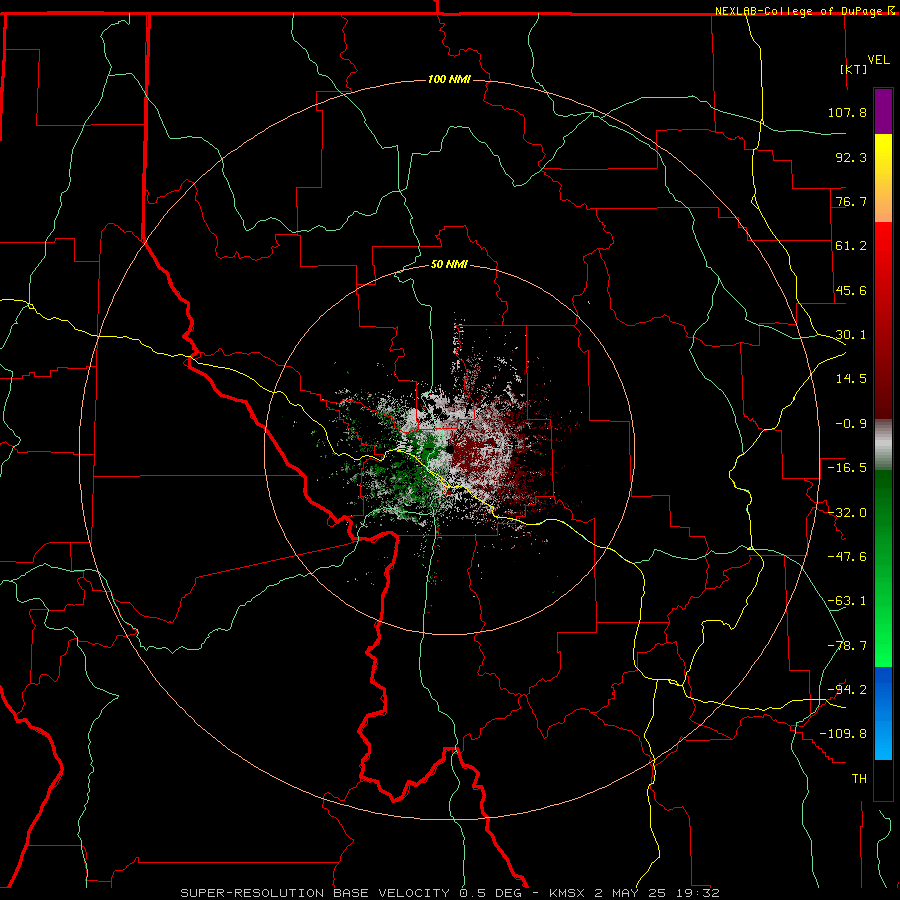900x900 pixels.
Task: Click the -78.7 velocity scale value
Action: pos(847,646)
